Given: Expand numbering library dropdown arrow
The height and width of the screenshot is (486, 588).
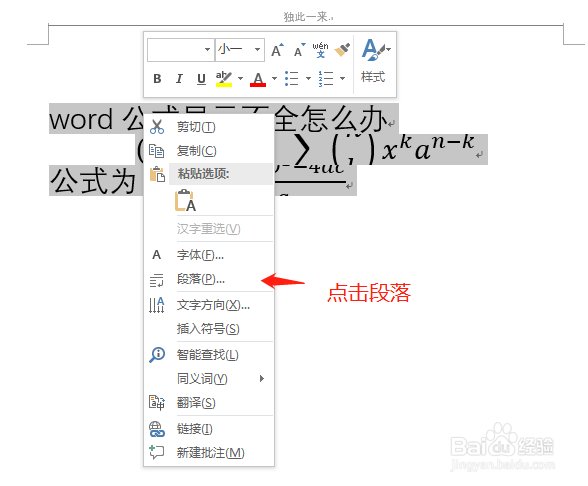Looking at the screenshot, I should tap(342, 79).
